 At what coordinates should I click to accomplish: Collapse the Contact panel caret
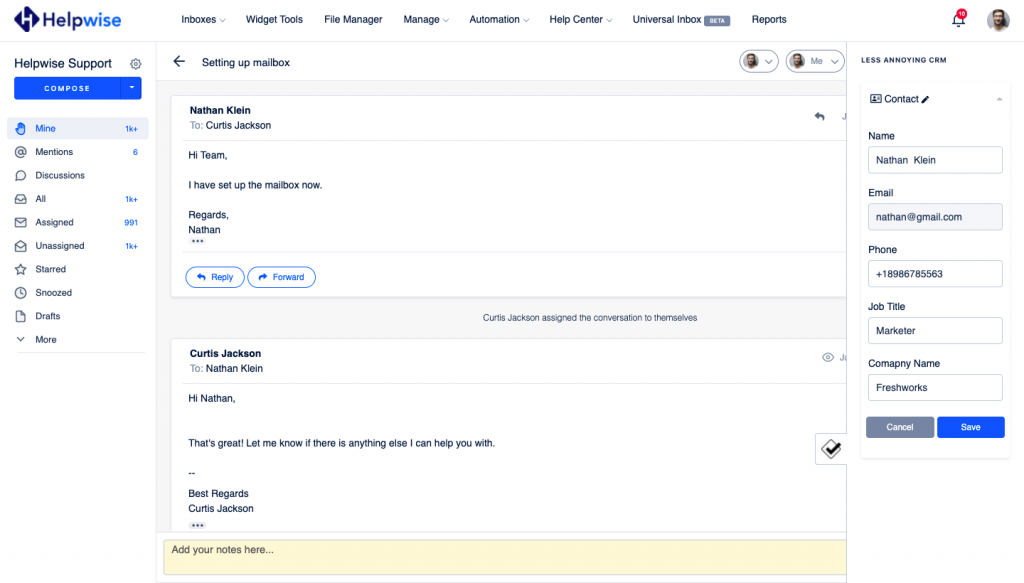pyautogui.click(x=999, y=100)
